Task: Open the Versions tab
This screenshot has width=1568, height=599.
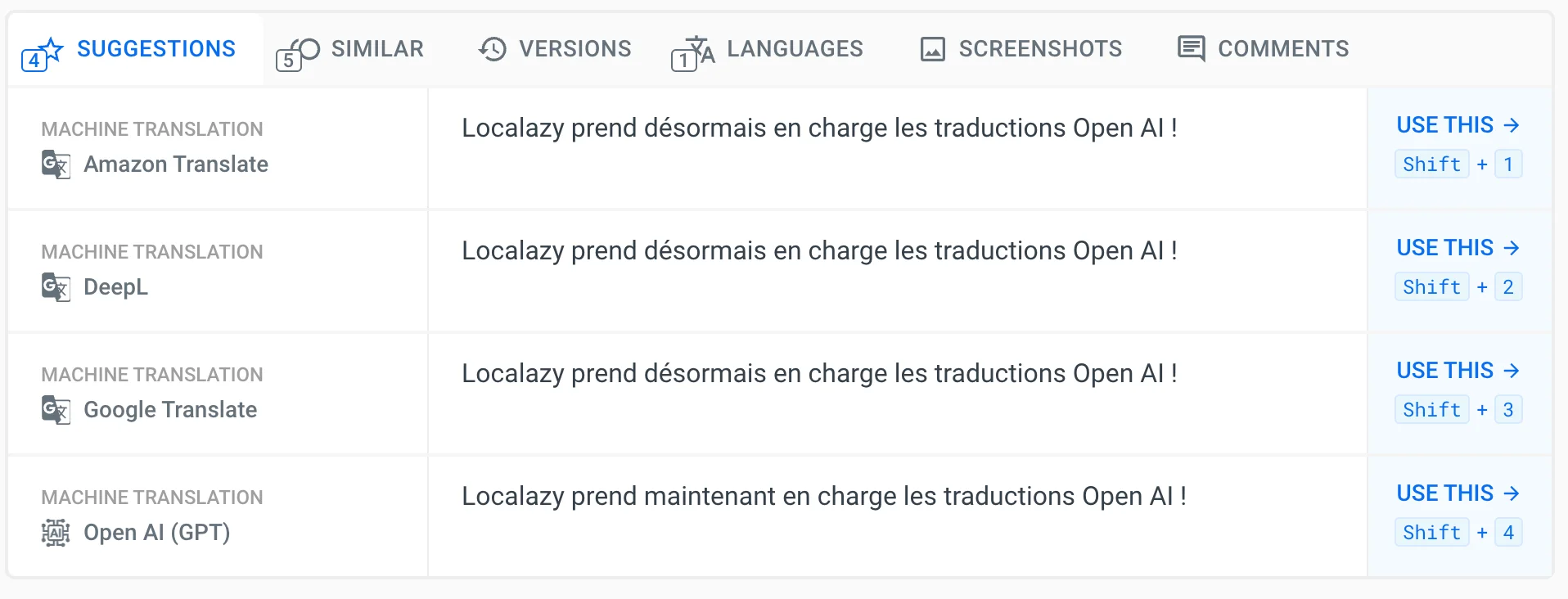Action: click(x=574, y=49)
